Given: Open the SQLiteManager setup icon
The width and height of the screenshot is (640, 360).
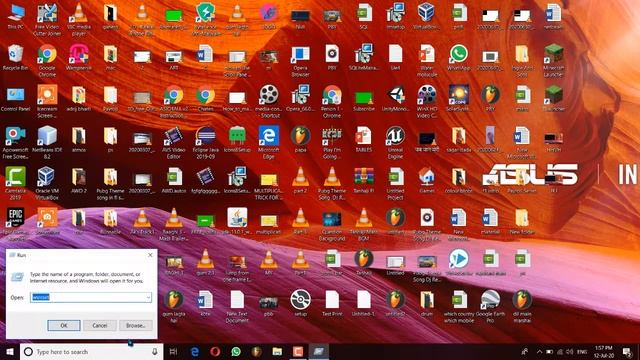Looking at the screenshot, I should point(364,58).
